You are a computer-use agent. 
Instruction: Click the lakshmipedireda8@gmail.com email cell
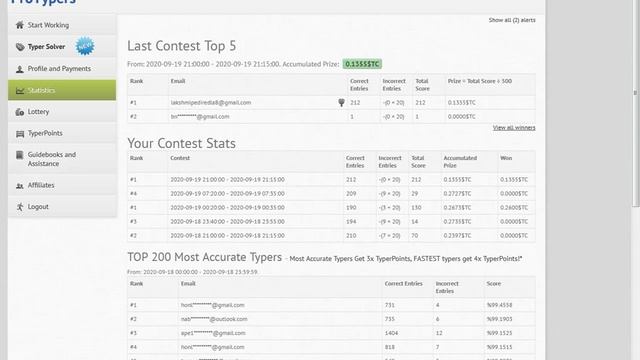point(211,103)
